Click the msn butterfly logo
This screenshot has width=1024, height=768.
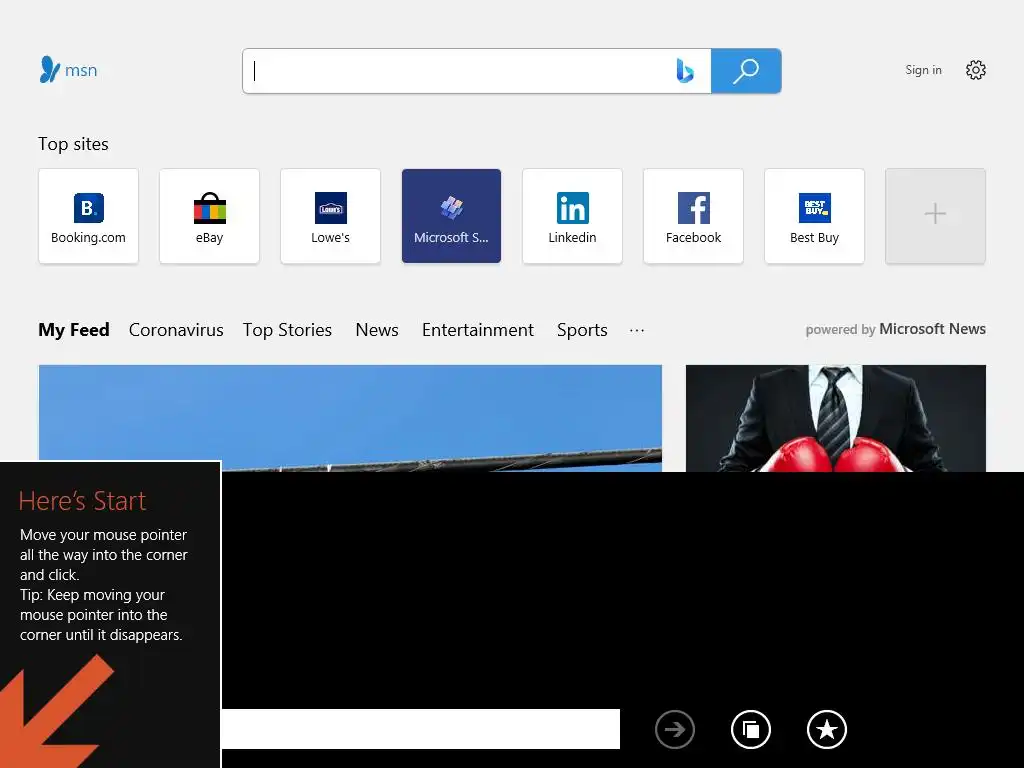pyautogui.click(x=68, y=70)
